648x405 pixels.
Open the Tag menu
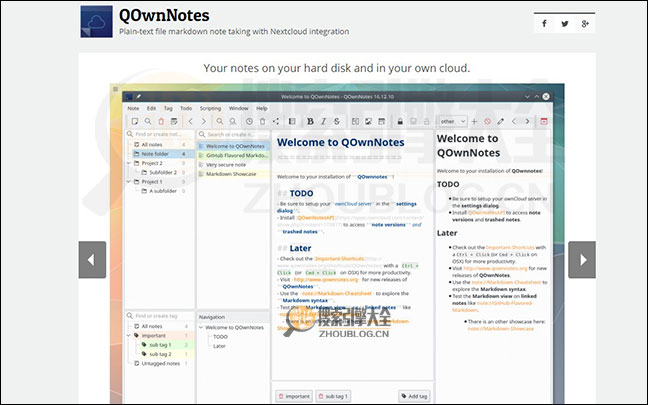click(168, 108)
